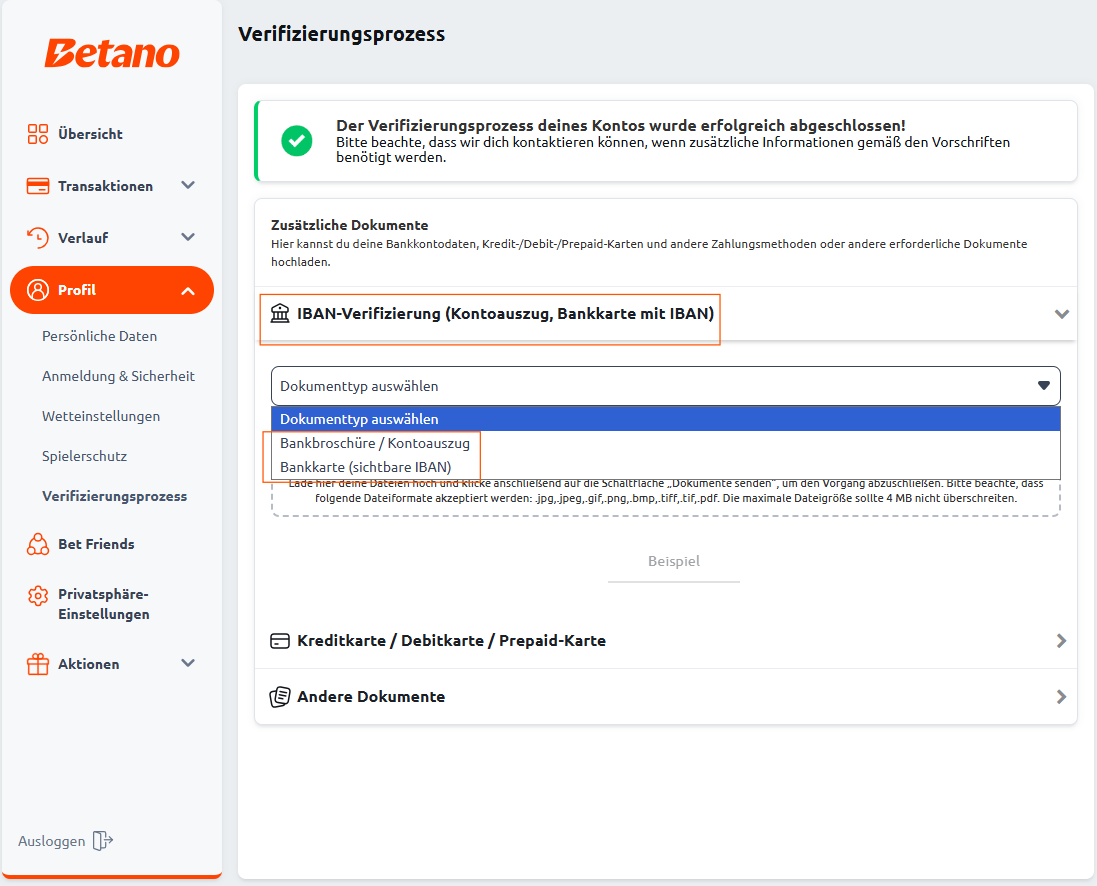The width and height of the screenshot is (1097, 886).
Task: Collapse the IBAN-Verifizierung section chevron
Action: point(1061,314)
